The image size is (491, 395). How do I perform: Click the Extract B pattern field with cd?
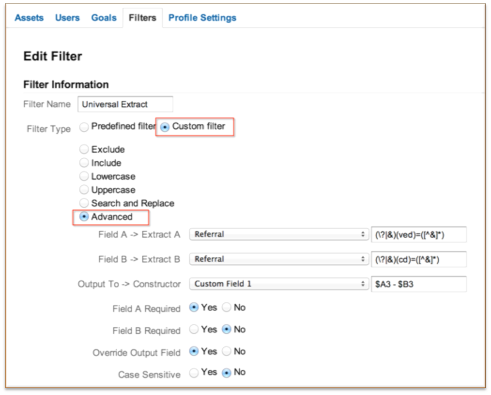[x=419, y=259]
